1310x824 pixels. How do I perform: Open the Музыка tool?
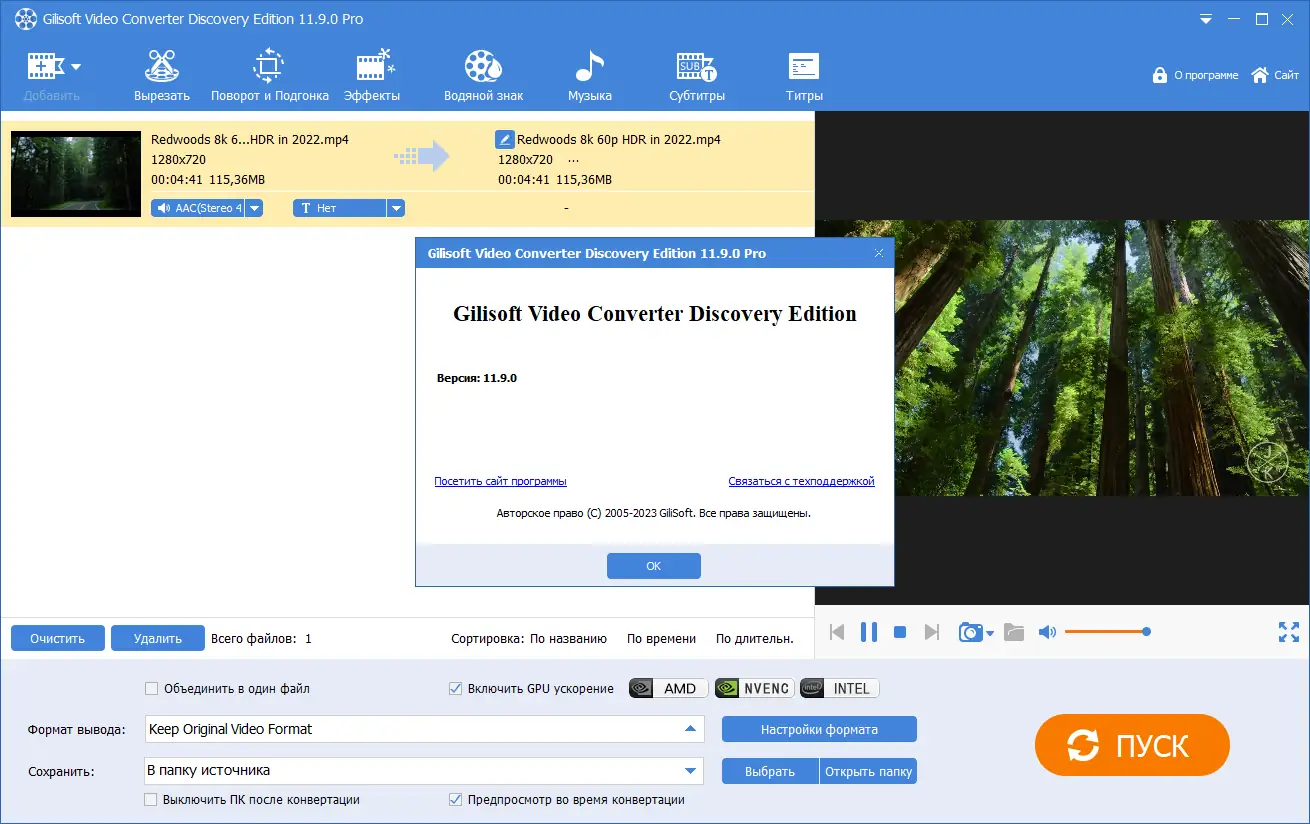point(589,72)
